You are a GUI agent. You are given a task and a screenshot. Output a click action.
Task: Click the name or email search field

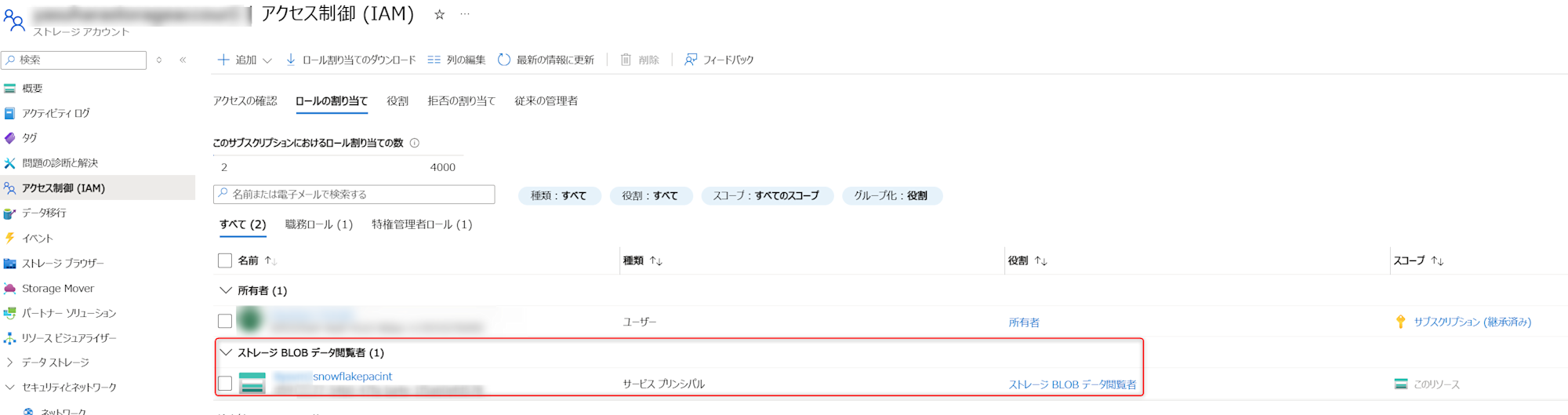pos(354,195)
